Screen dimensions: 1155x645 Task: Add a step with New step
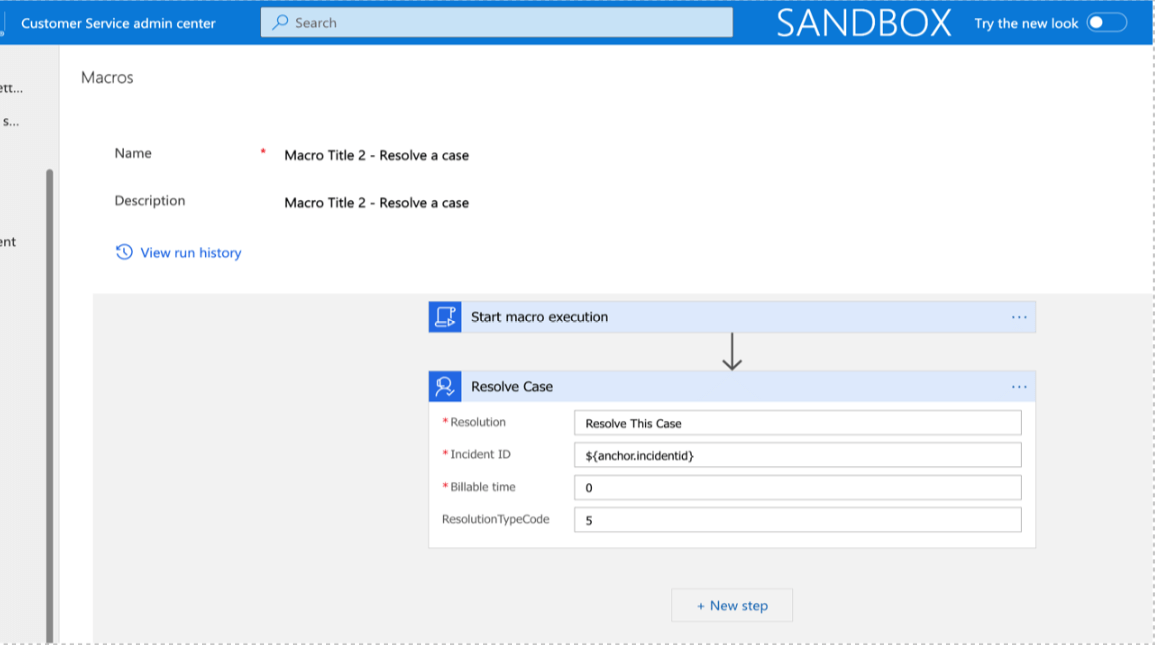click(x=732, y=605)
